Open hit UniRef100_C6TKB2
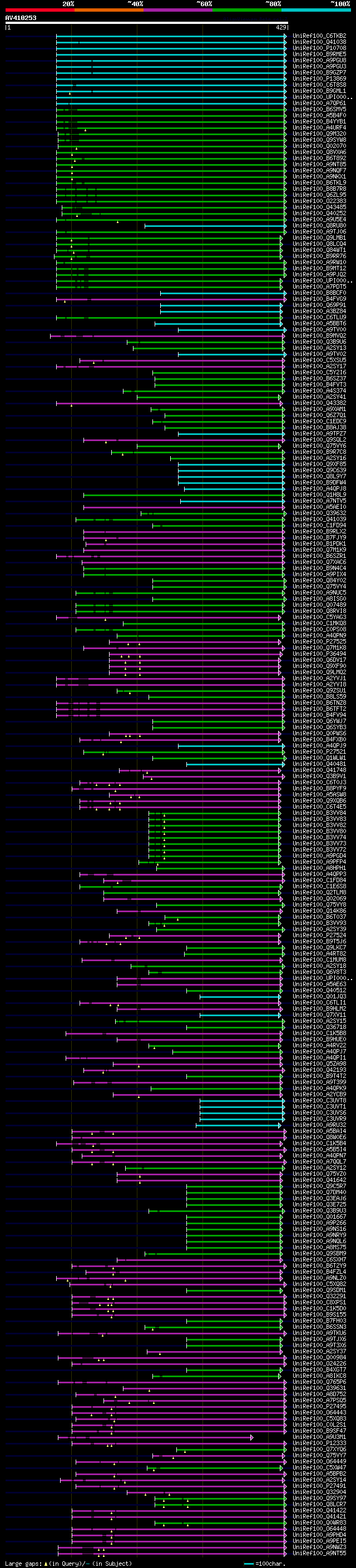The image size is (356, 1568). tap(319, 36)
